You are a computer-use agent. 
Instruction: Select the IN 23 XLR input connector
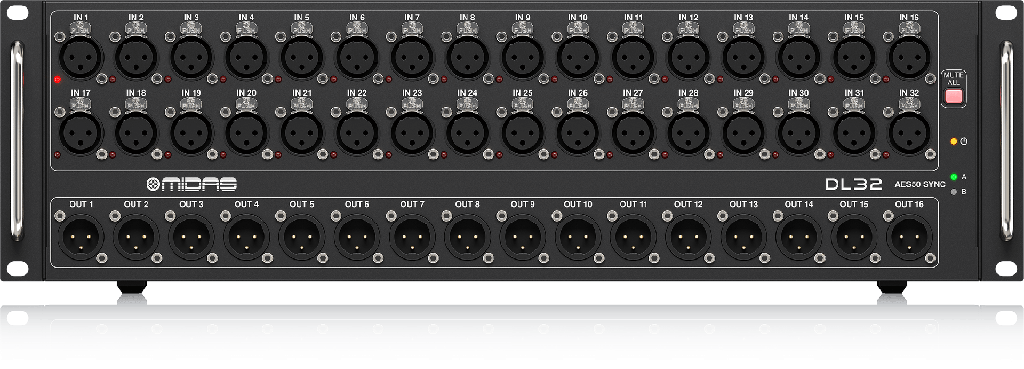pos(412,133)
